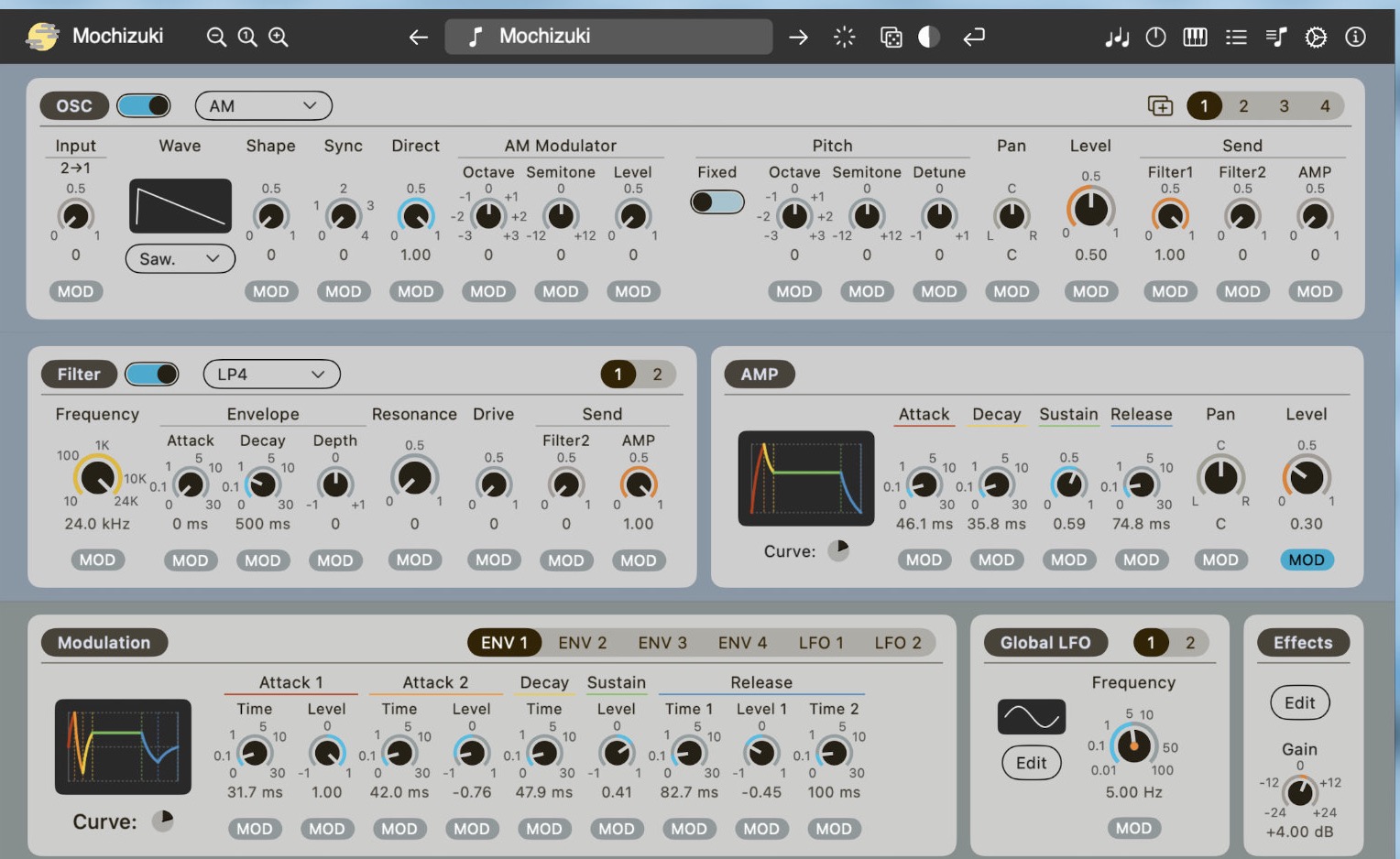The height and width of the screenshot is (859, 1400).
Task: Open the AM oscillator type dropdown
Action: tap(264, 106)
